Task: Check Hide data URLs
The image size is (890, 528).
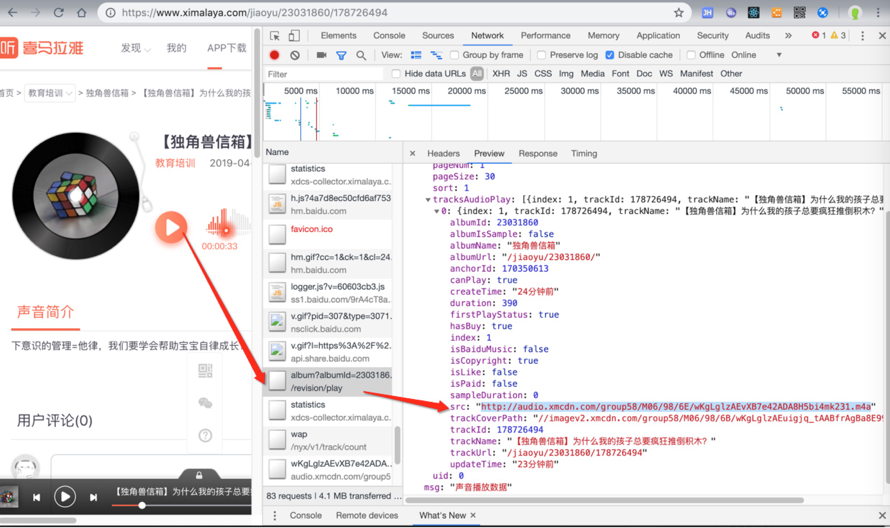Action: pos(396,73)
